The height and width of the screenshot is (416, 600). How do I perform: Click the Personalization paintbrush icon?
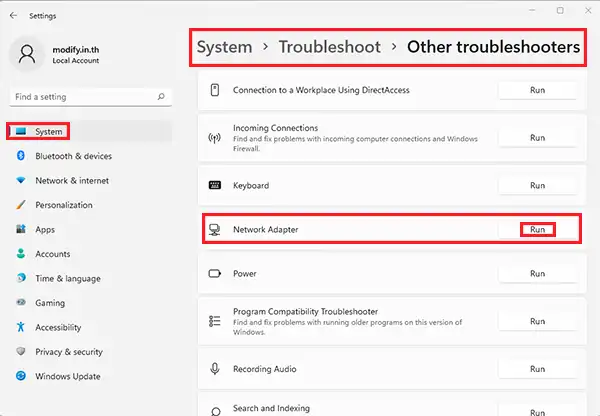click(21, 205)
